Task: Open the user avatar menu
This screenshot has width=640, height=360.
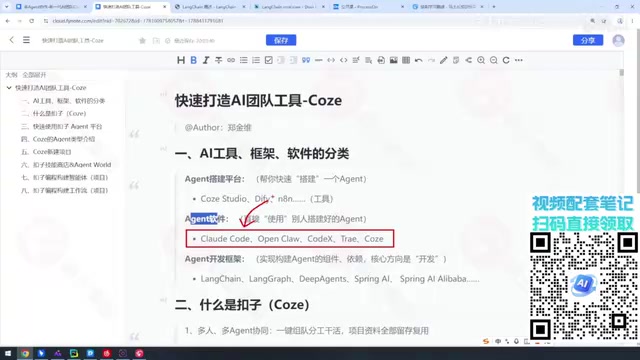Action: (618, 40)
